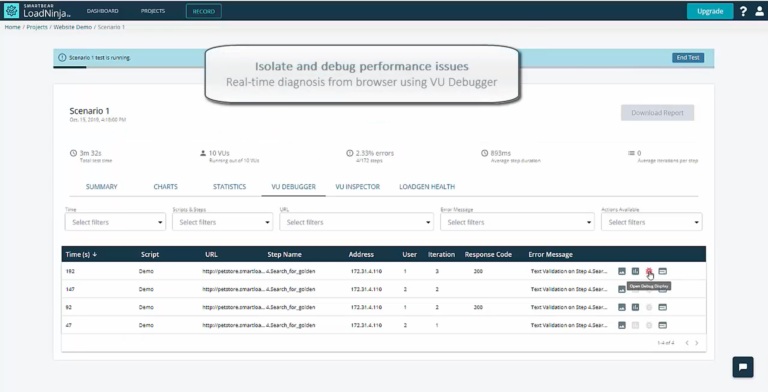The height and width of the screenshot is (392, 768).
Task: Switch to the LOADGEN HEALTH tab
Action: coord(427,187)
